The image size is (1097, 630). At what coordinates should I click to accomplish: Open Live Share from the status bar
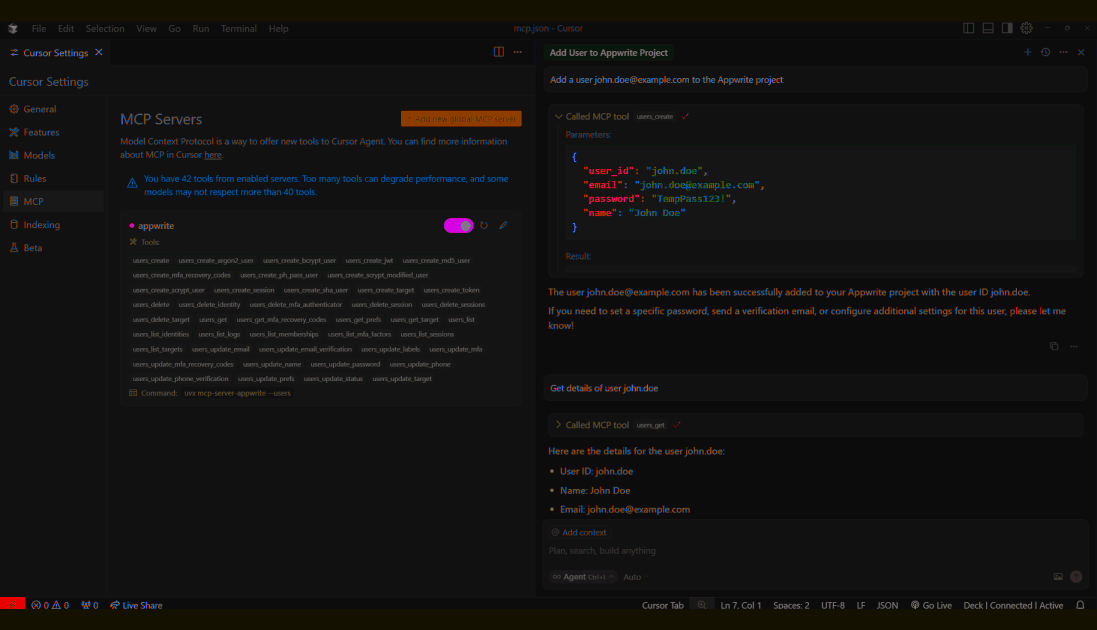(x=135, y=604)
